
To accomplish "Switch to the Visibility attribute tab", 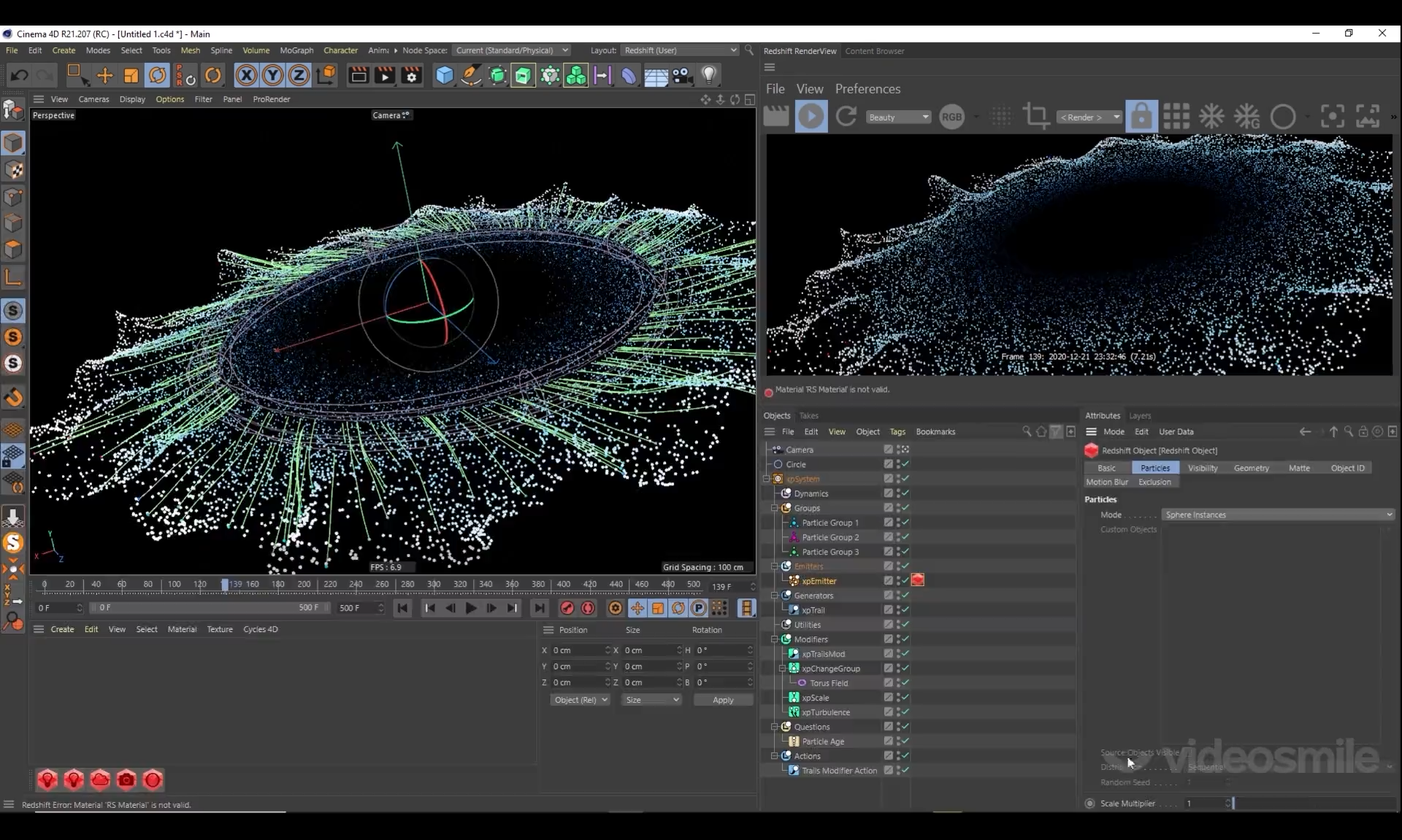I will (1202, 469).
